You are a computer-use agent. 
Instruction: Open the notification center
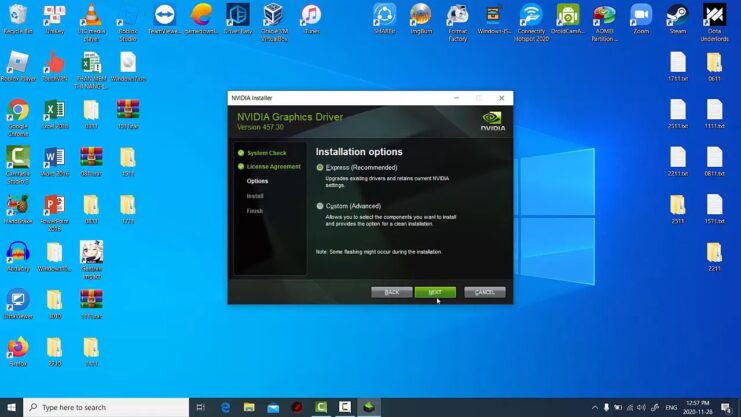726,408
